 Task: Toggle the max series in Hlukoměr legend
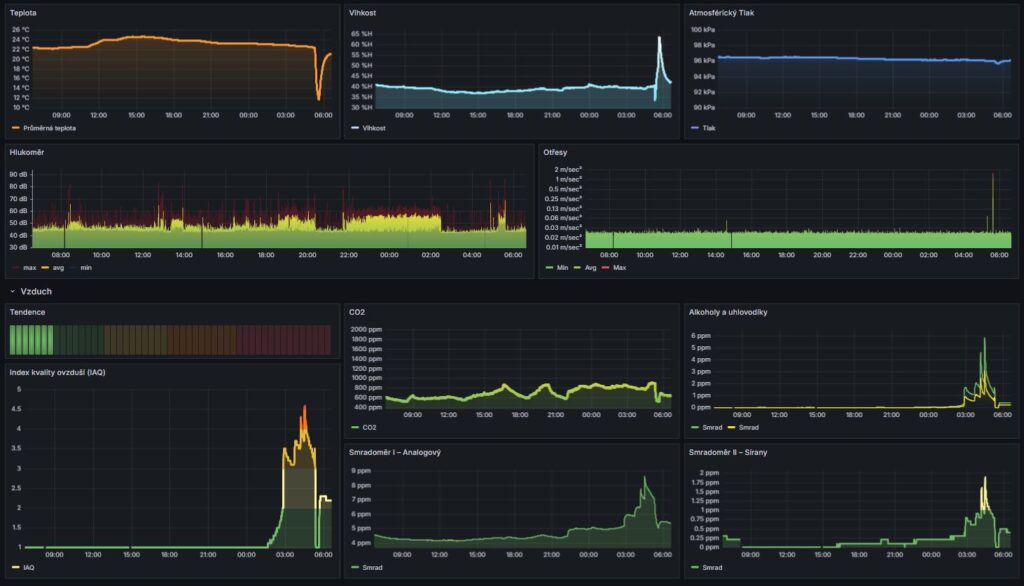[x=29, y=268]
